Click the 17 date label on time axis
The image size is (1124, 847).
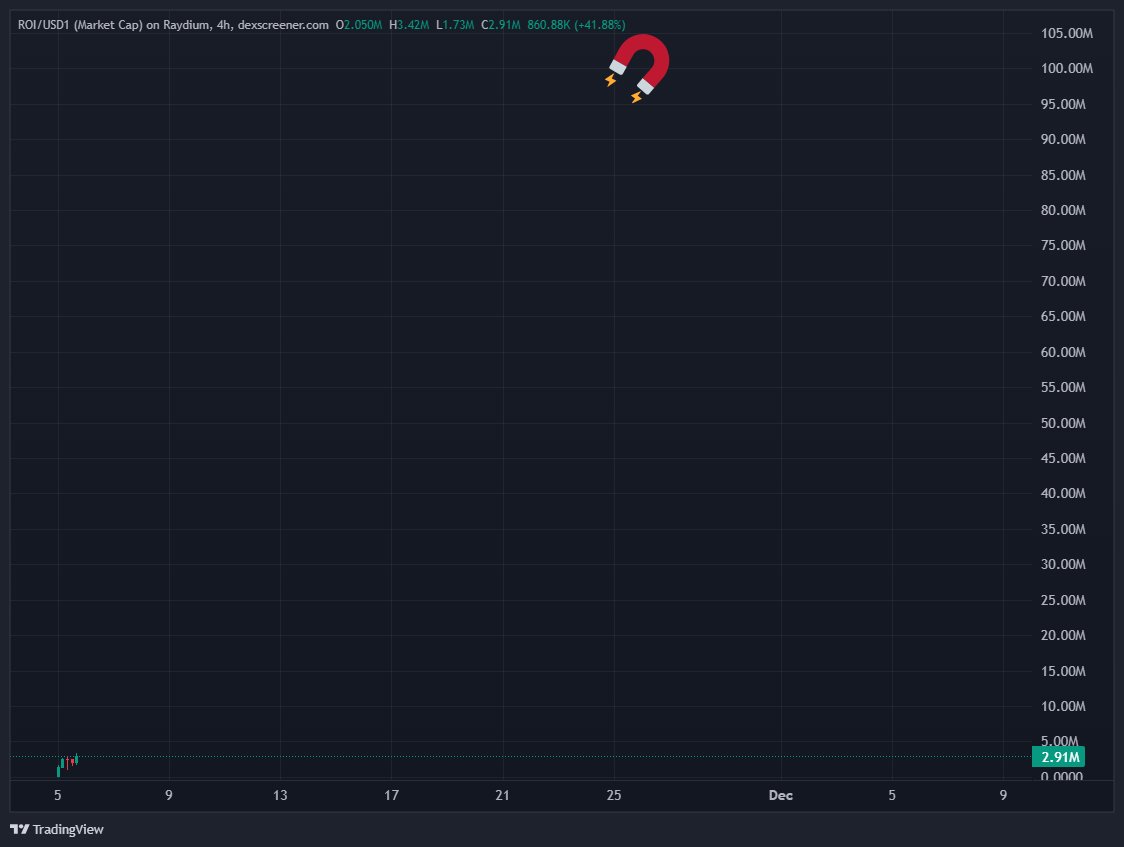(391, 795)
